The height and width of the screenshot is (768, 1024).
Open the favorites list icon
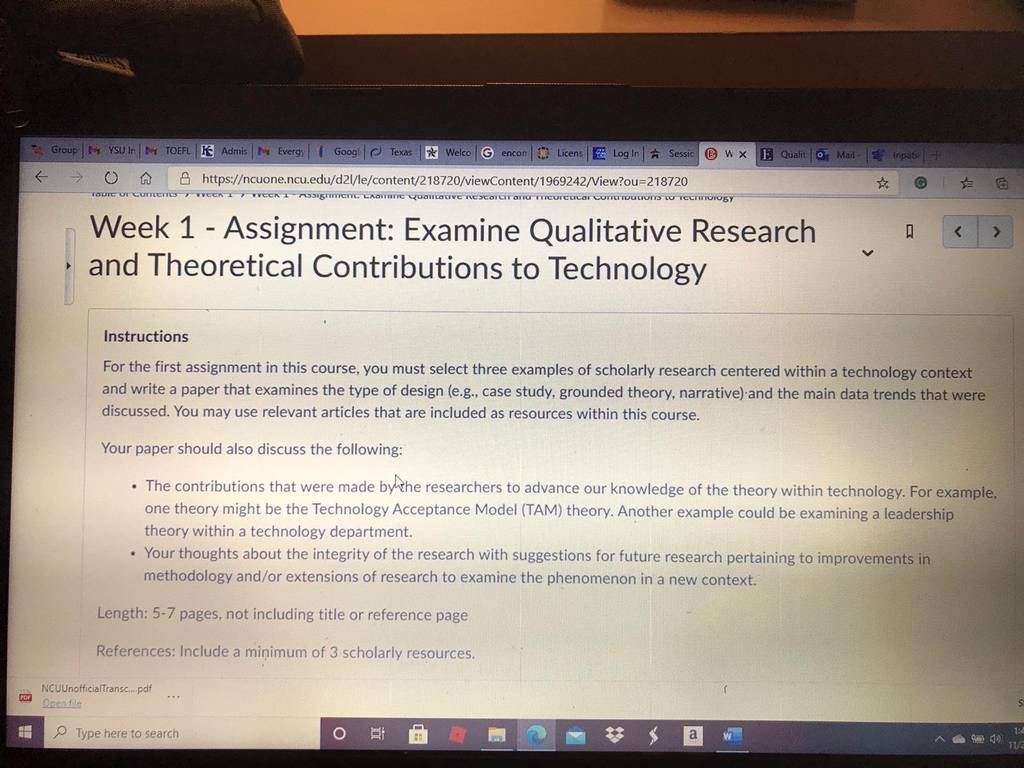click(x=967, y=184)
